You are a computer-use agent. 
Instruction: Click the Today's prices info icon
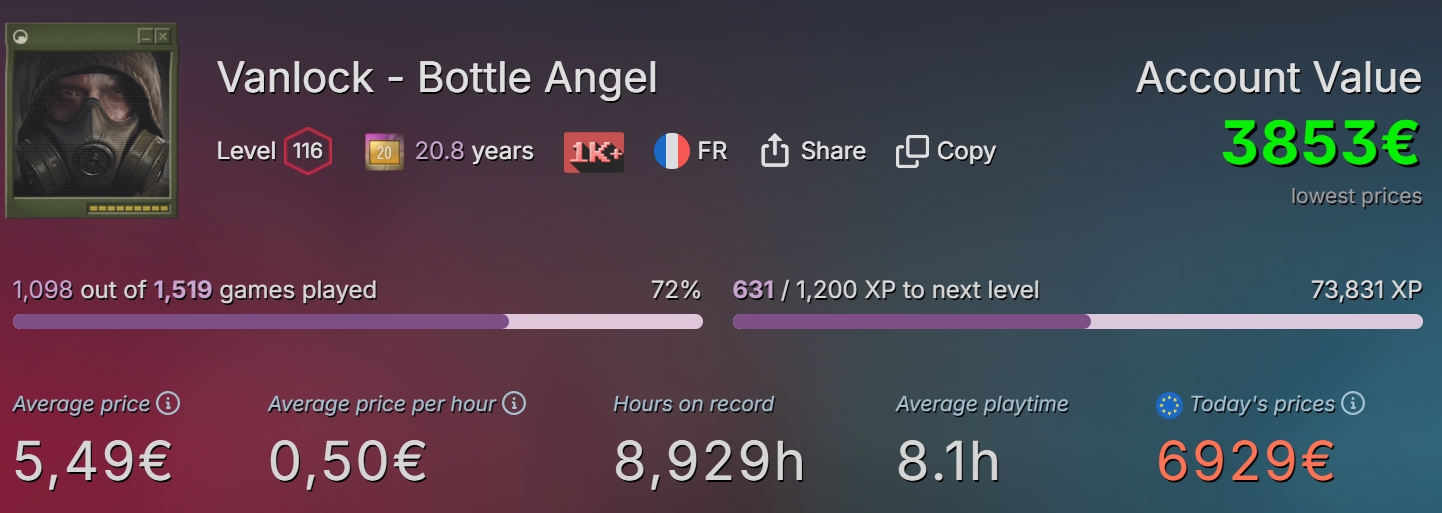point(1353,404)
